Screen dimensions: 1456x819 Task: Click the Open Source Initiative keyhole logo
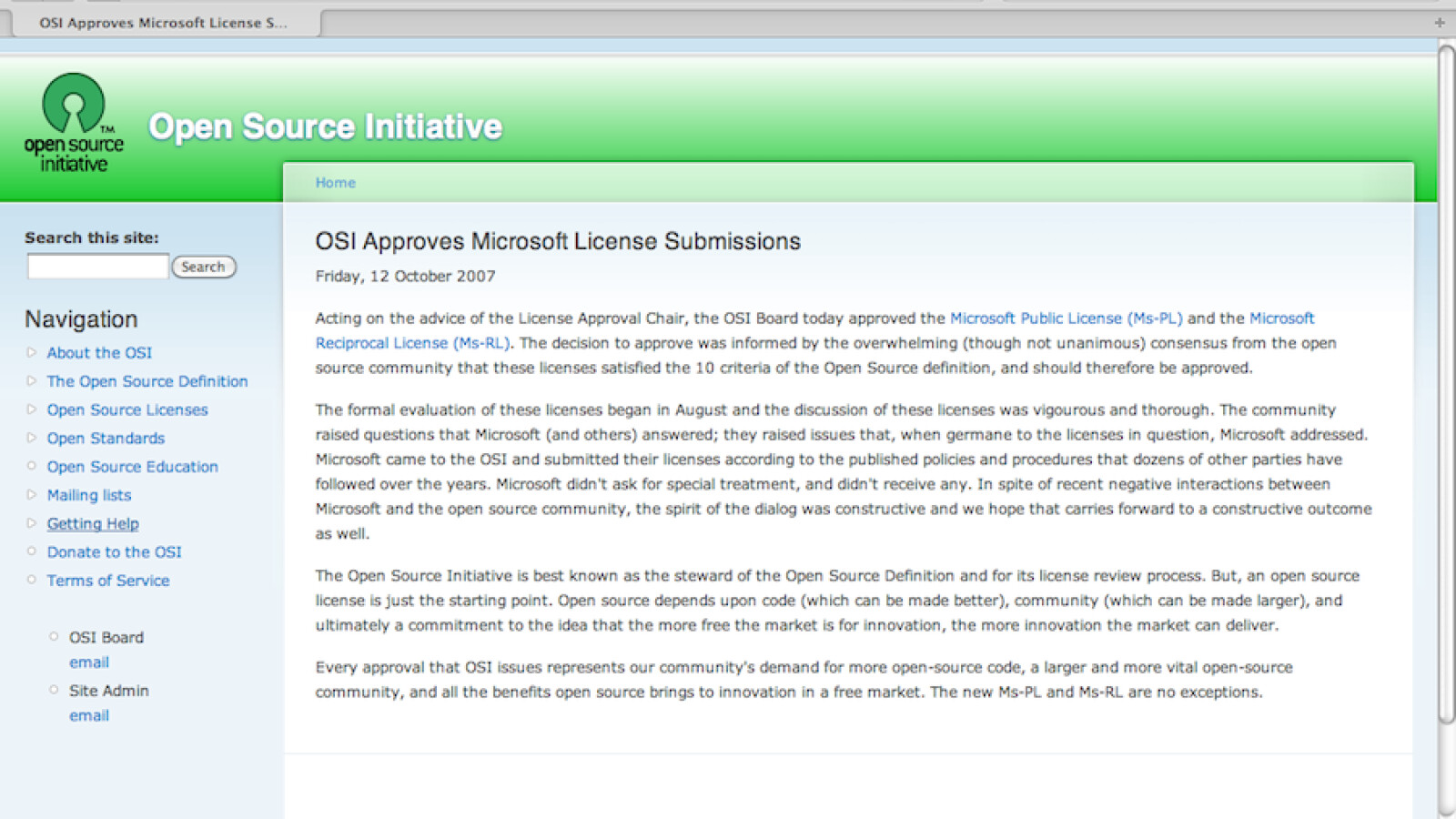[x=74, y=122]
